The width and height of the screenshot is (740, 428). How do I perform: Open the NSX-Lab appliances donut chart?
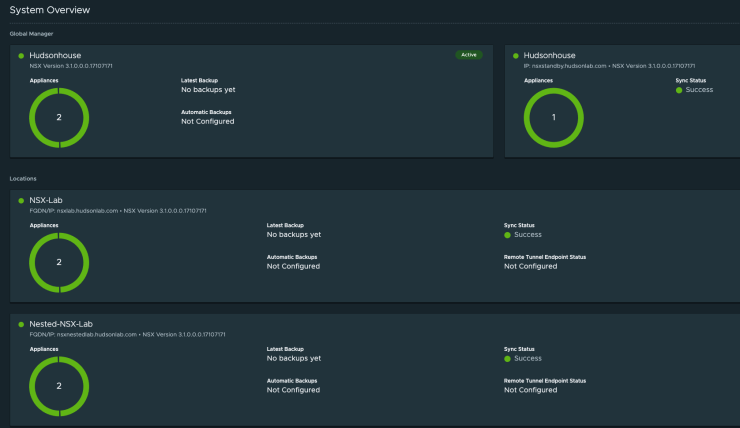(x=60, y=262)
